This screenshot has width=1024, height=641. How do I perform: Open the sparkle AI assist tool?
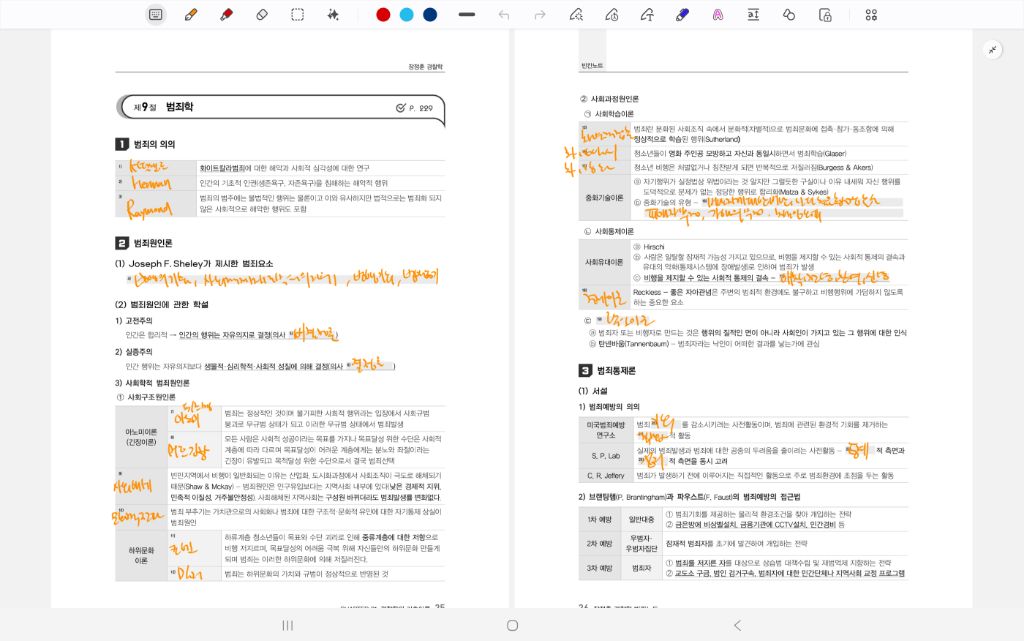(333, 14)
